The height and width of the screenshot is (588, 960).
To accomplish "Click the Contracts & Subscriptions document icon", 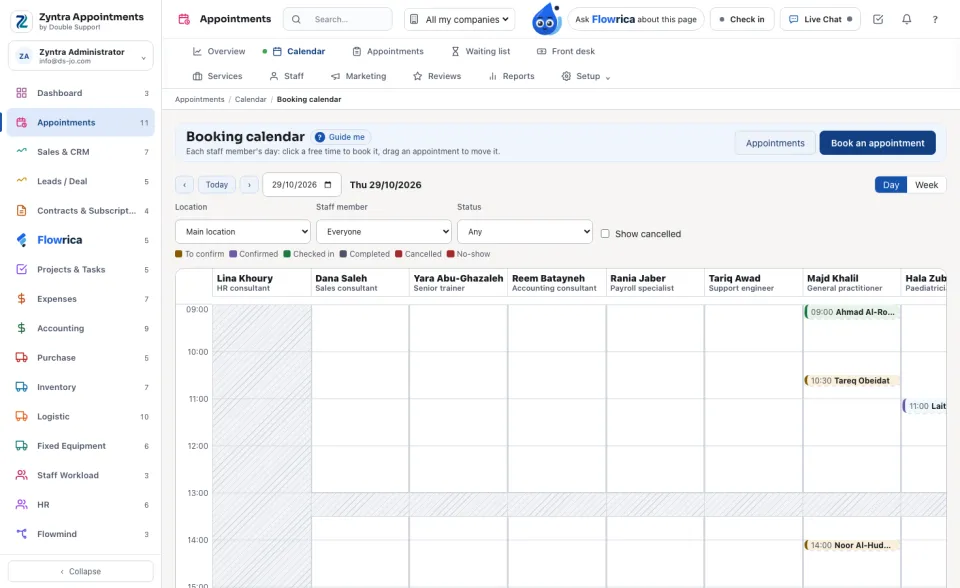I will (x=21, y=210).
